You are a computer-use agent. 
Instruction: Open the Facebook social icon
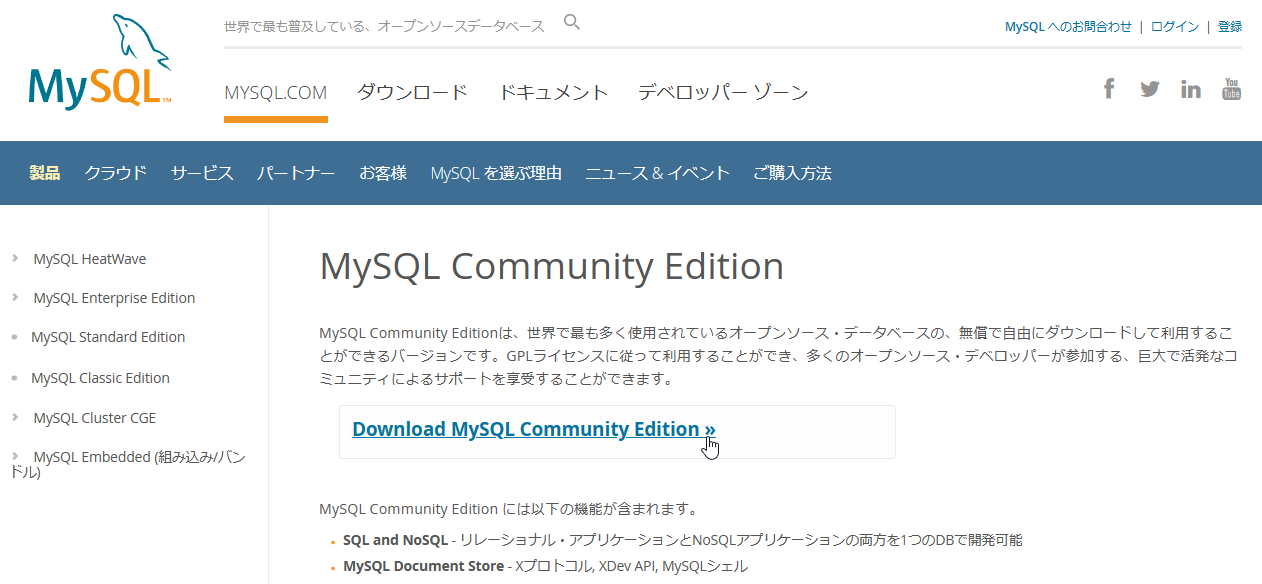1109,89
